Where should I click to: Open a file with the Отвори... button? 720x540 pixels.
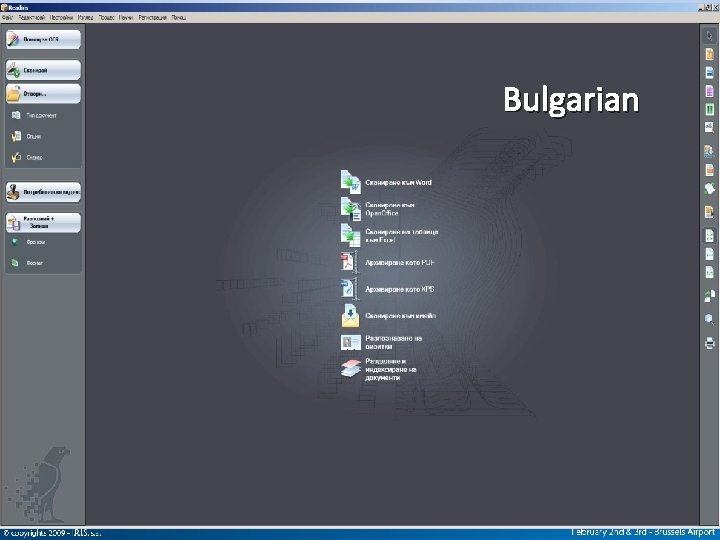pyautogui.click(x=43, y=94)
